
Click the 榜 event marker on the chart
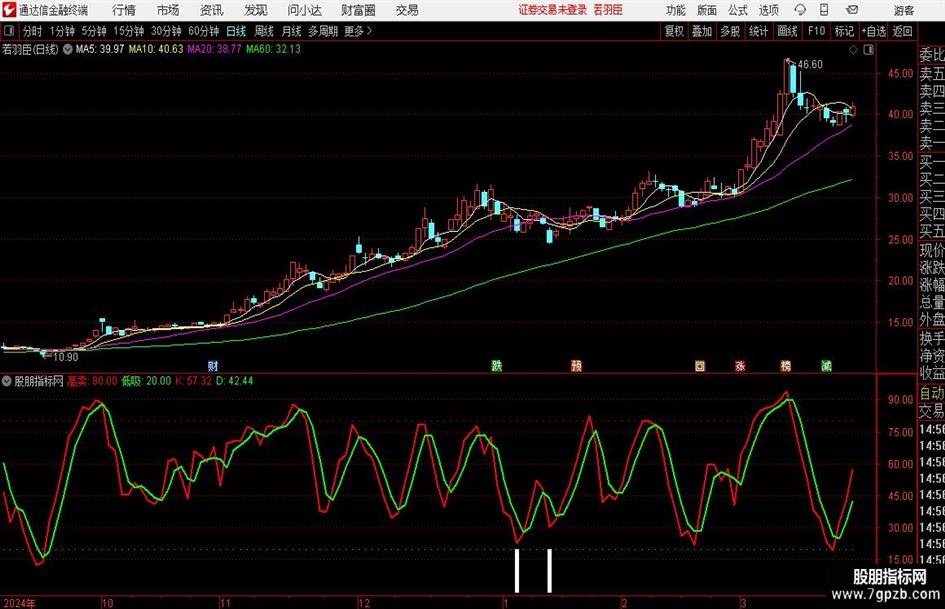coord(786,366)
